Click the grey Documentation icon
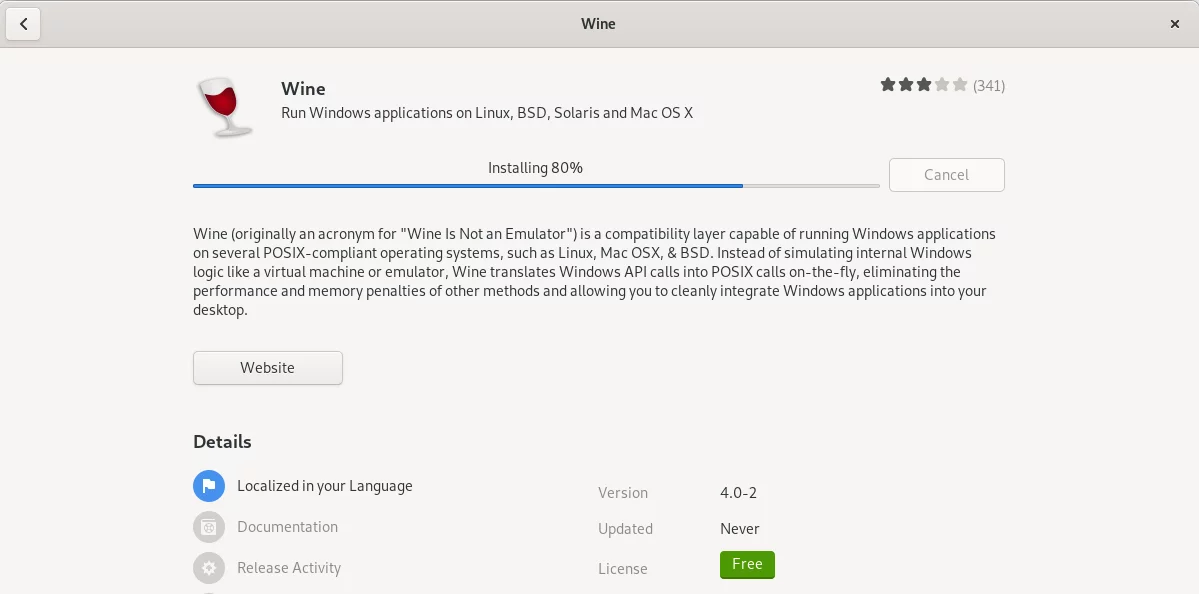 209,527
